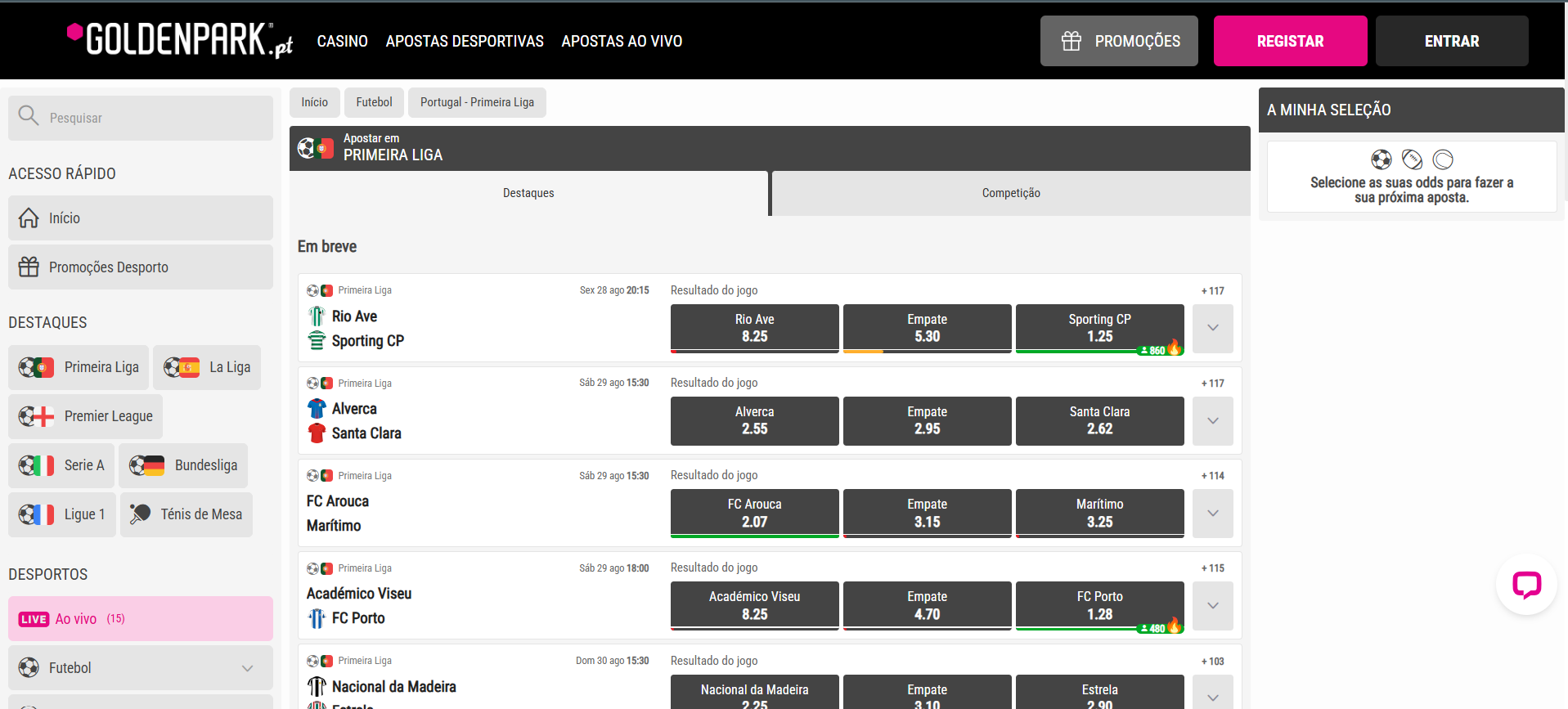Open Início quick access link
1568x709 pixels.
pyautogui.click(x=141, y=218)
